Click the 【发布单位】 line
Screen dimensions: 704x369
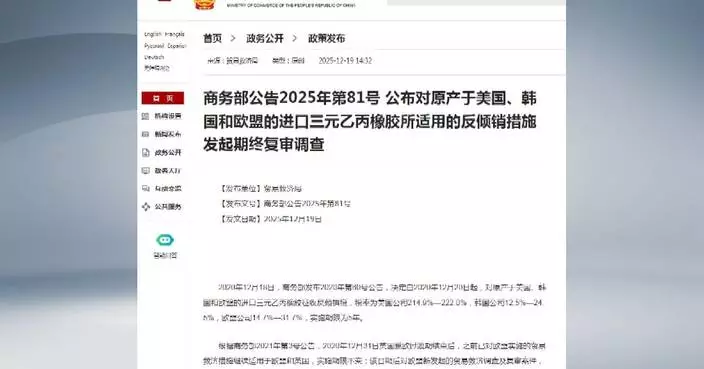point(261,189)
